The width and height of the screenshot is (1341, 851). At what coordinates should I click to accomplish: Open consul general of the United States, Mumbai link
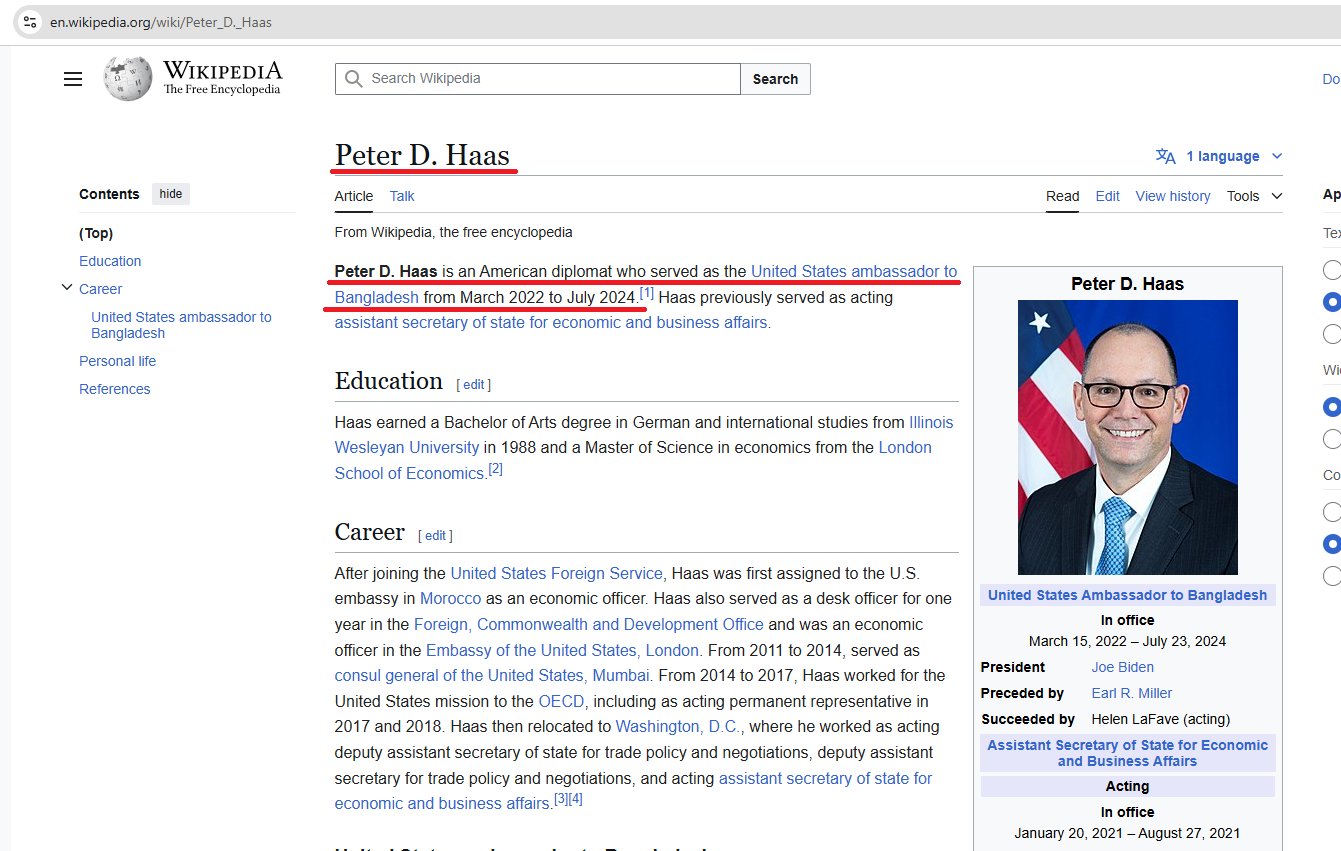point(493,675)
